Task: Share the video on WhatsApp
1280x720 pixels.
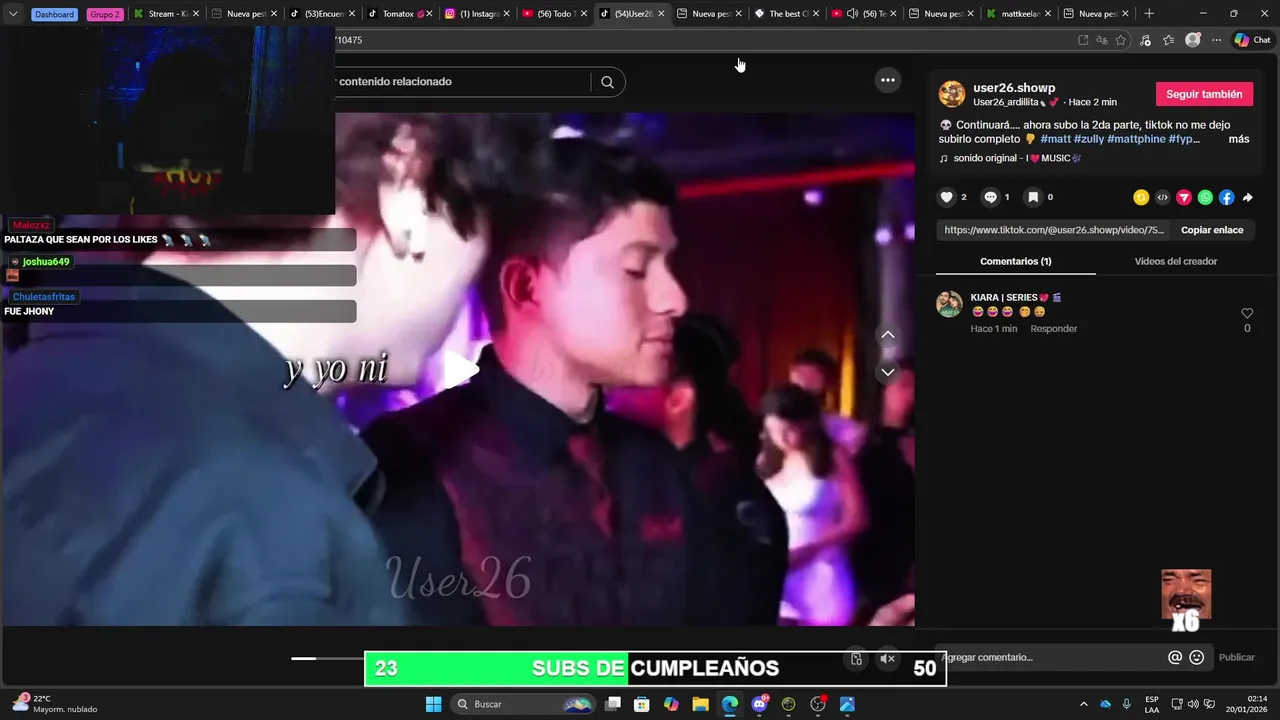Action: pos(1205,198)
